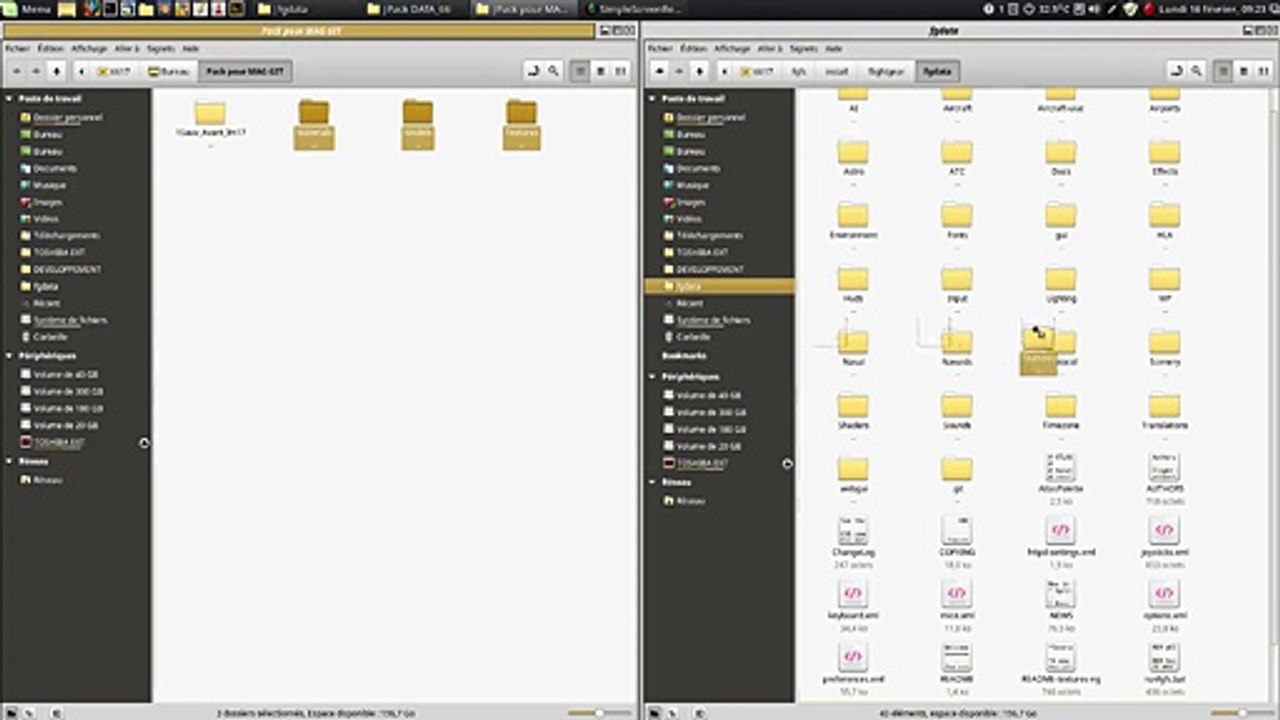This screenshot has height=720, width=1280.
Task: Collapse Poste de travail in the left sidebar
Action: pyautogui.click(x=10, y=99)
